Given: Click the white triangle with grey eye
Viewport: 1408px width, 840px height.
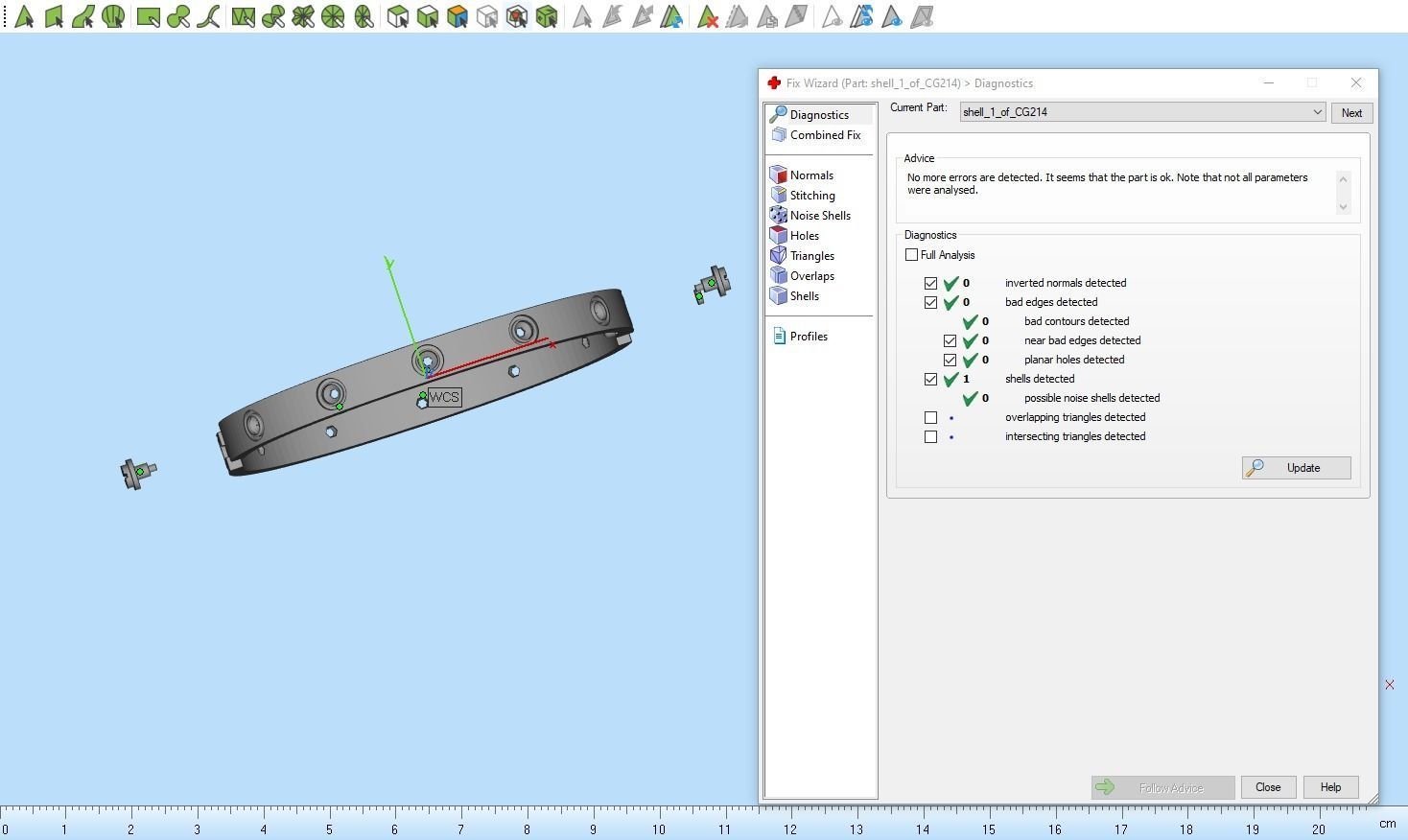Looking at the screenshot, I should coord(833,16).
